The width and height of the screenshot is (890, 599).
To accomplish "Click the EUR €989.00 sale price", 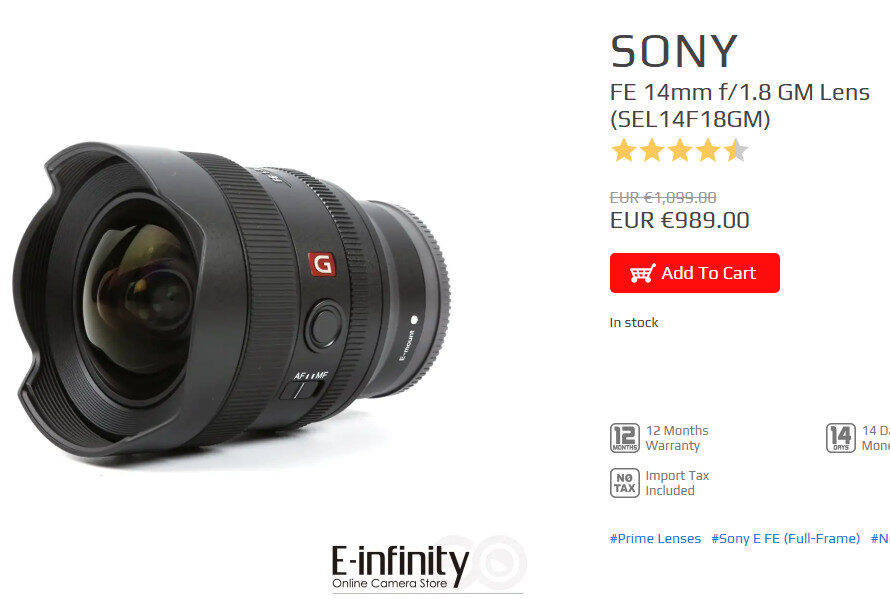I will [x=679, y=220].
